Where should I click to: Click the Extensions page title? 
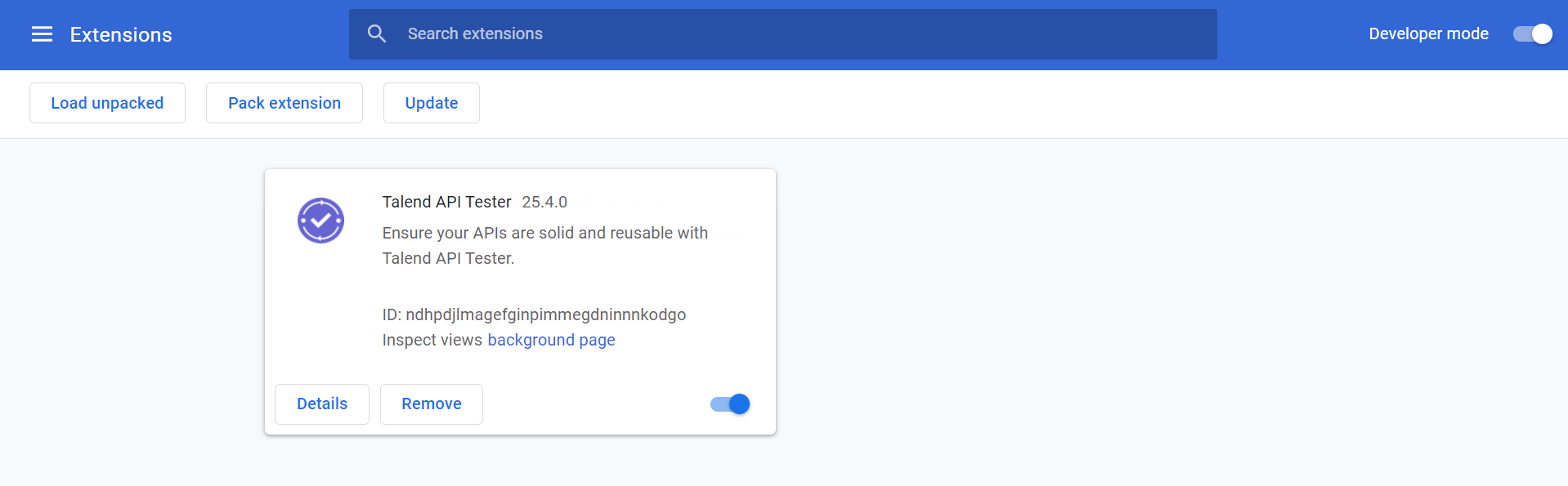(121, 34)
